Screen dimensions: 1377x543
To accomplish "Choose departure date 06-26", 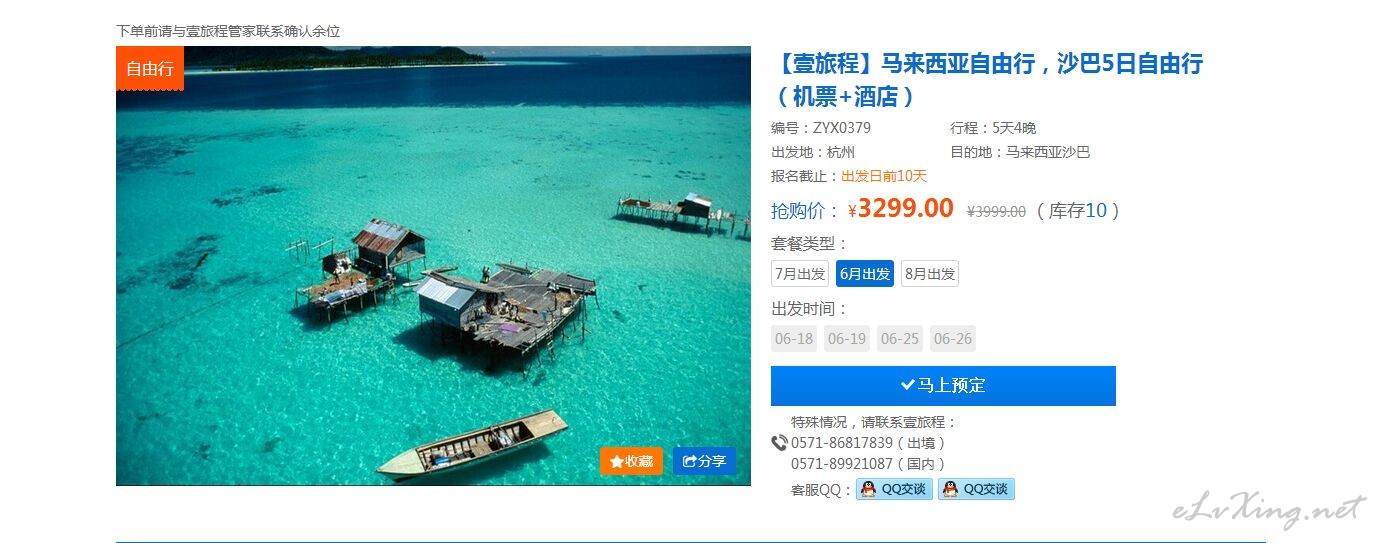I will pos(953,338).
